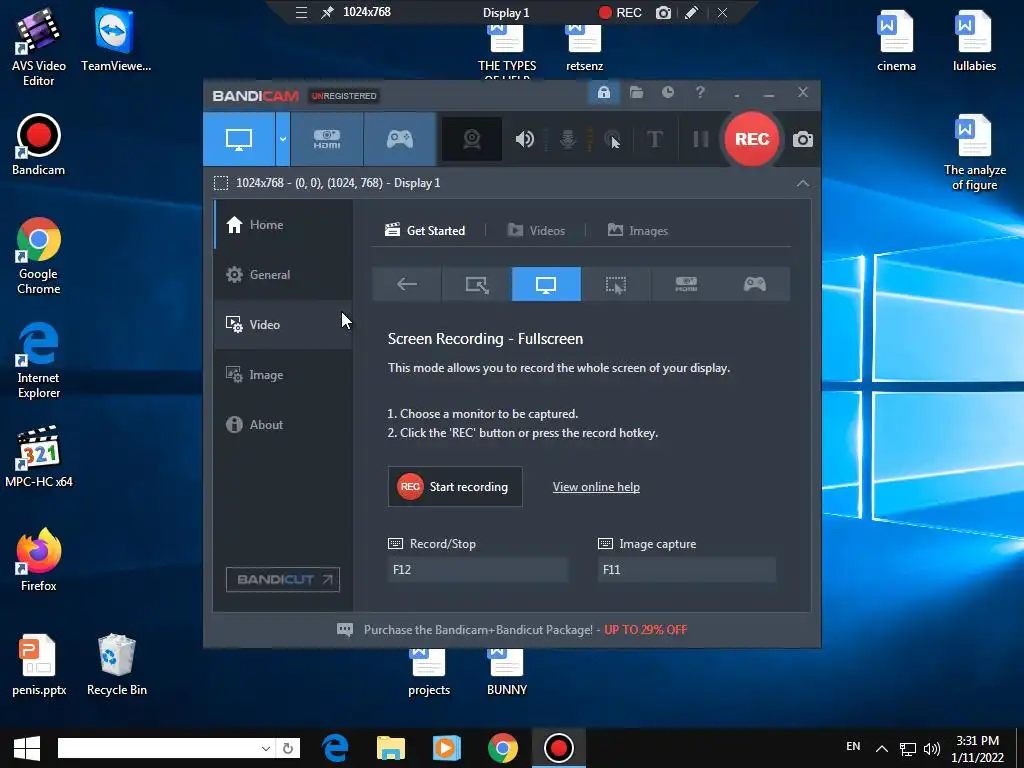Select Game recording mode in top toolbar
1024x768 pixels.
[400, 139]
